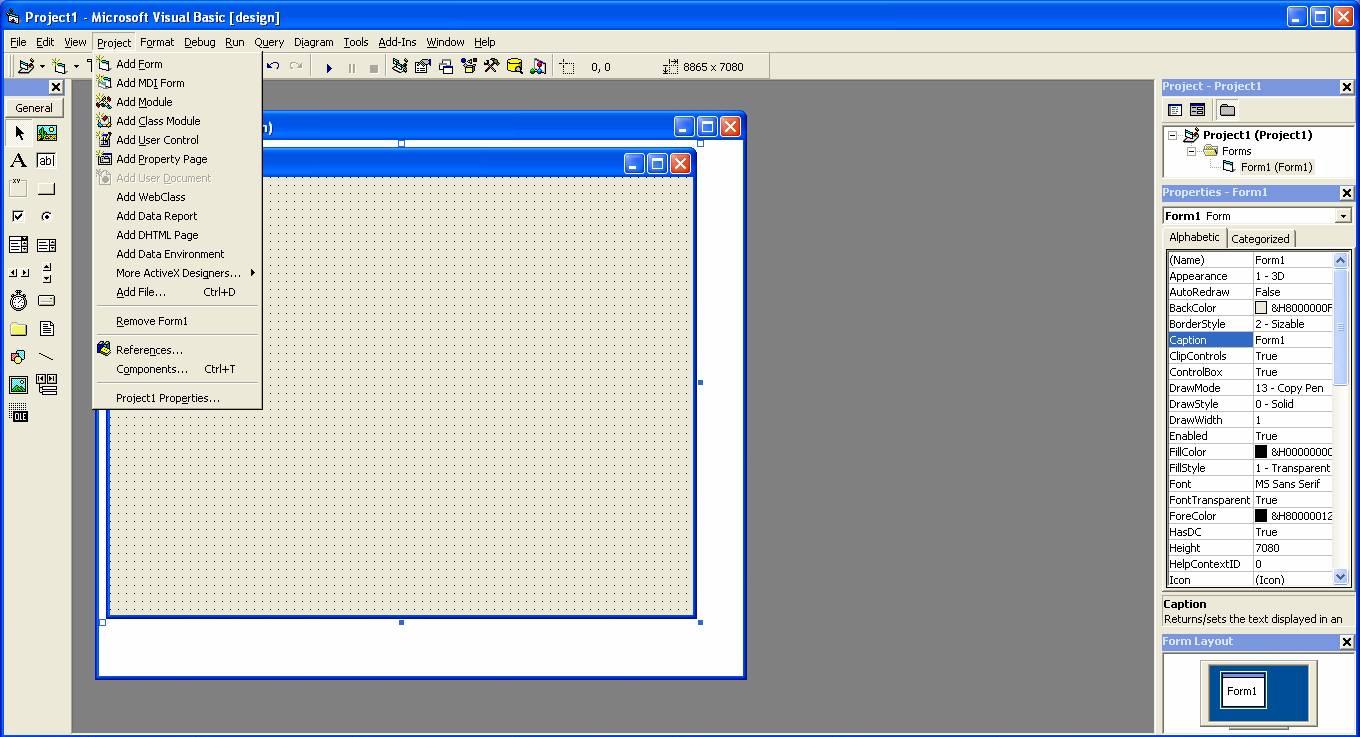Click the Break (pause) toolbar button
Viewport: 1360px width, 737px height.
tap(351, 67)
